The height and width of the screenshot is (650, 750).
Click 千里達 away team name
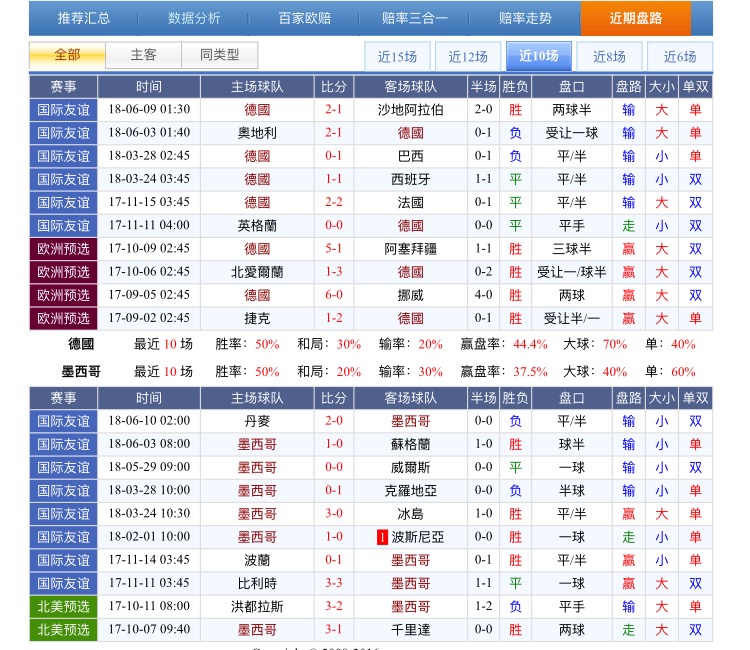click(x=410, y=630)
